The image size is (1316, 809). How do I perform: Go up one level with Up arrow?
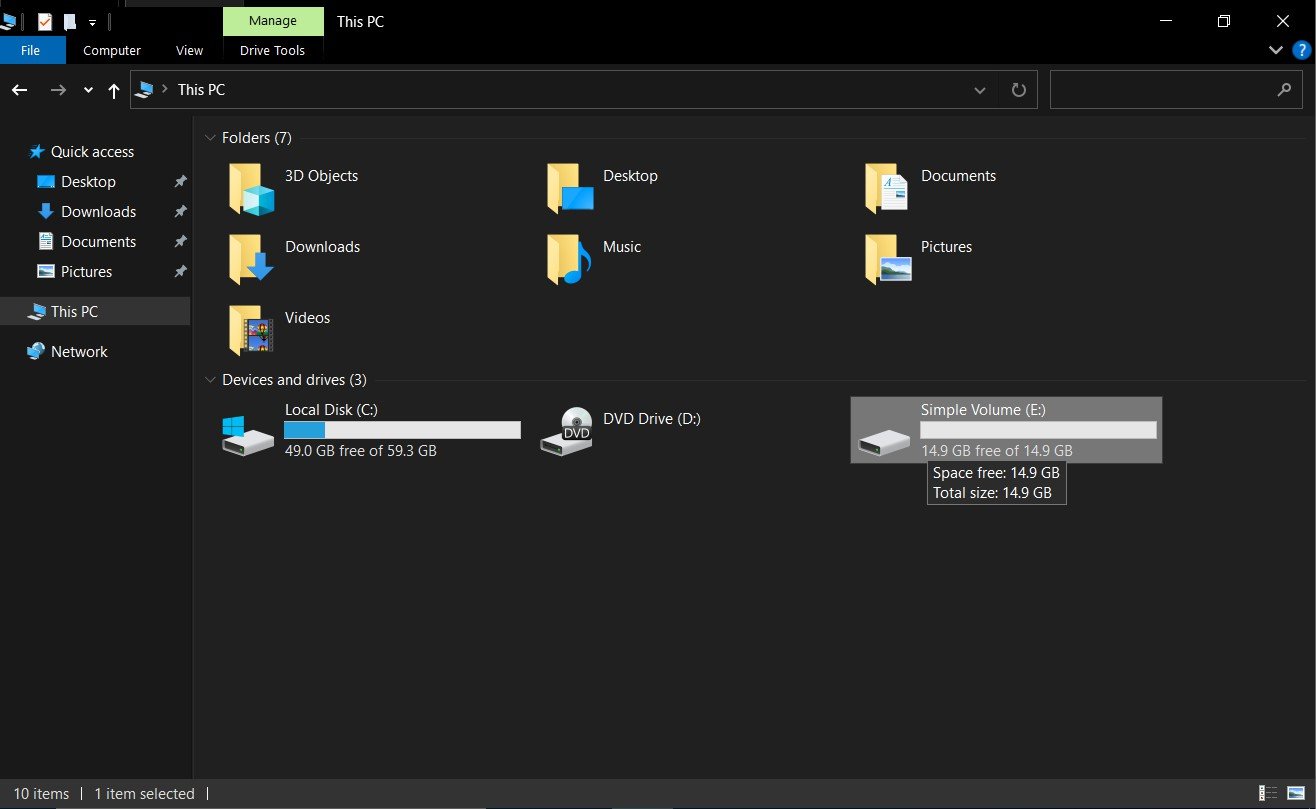click(114, 91)
